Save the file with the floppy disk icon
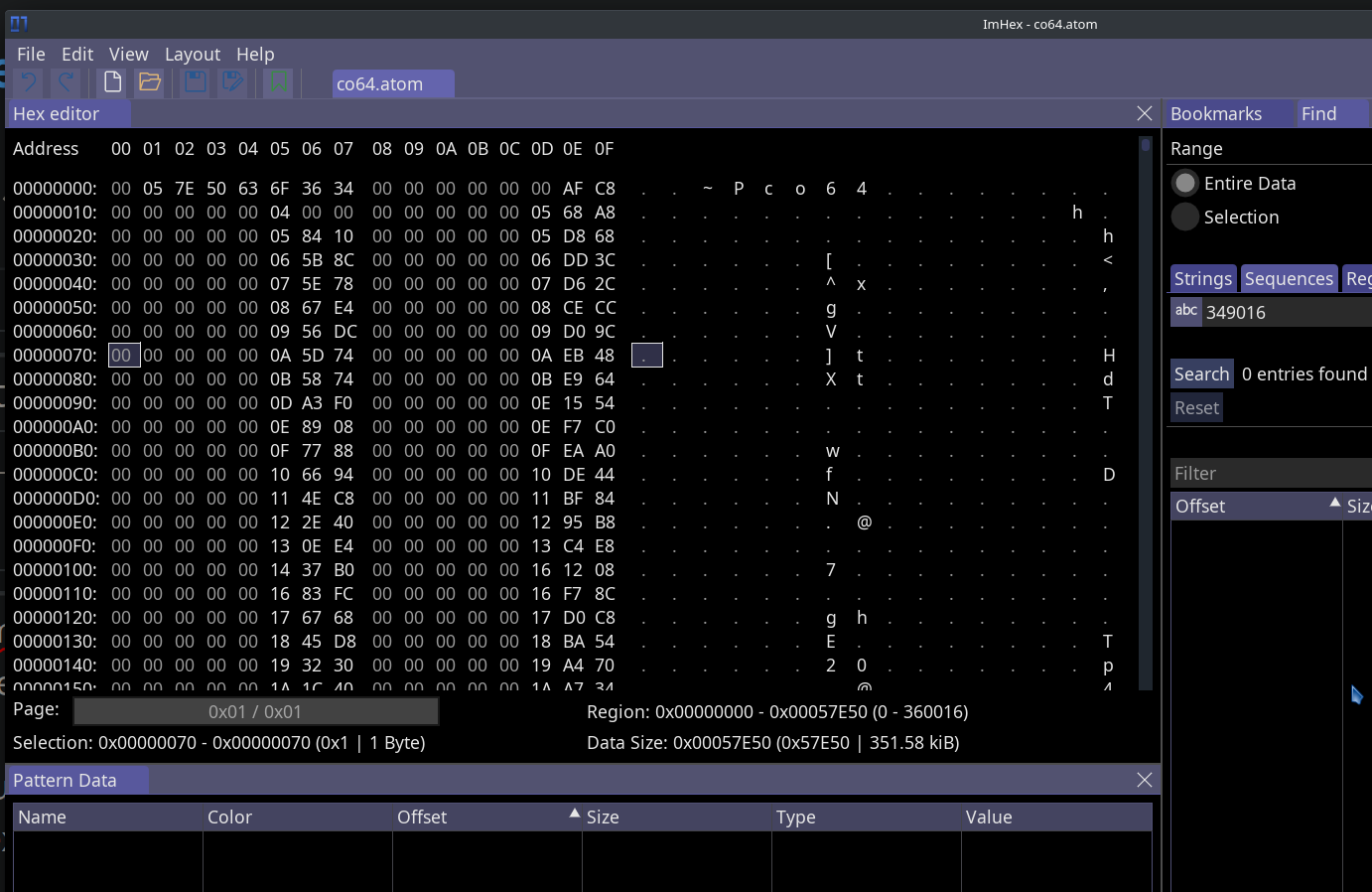The width and height of the screenshot is (1372, 892). point(196,82)
